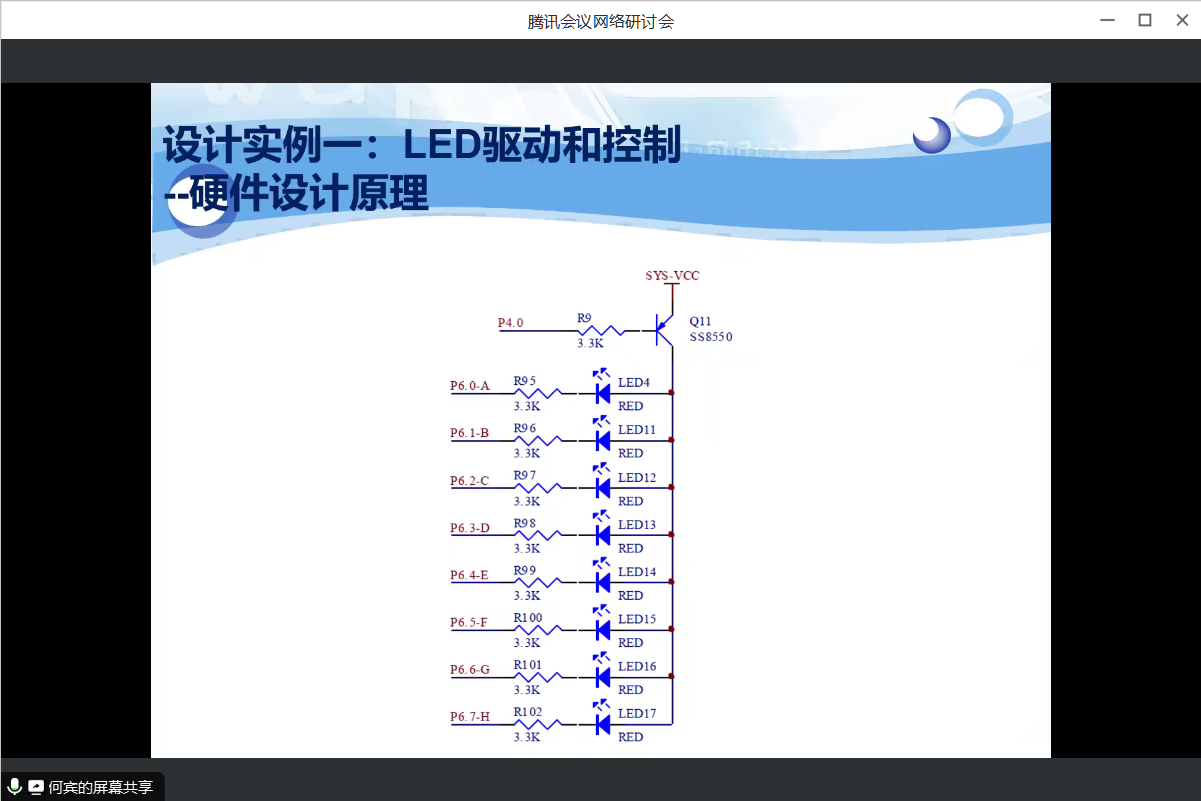Maximize the 腾讯会议网络研讨会 window
1201x801 pixels.
1145,20
